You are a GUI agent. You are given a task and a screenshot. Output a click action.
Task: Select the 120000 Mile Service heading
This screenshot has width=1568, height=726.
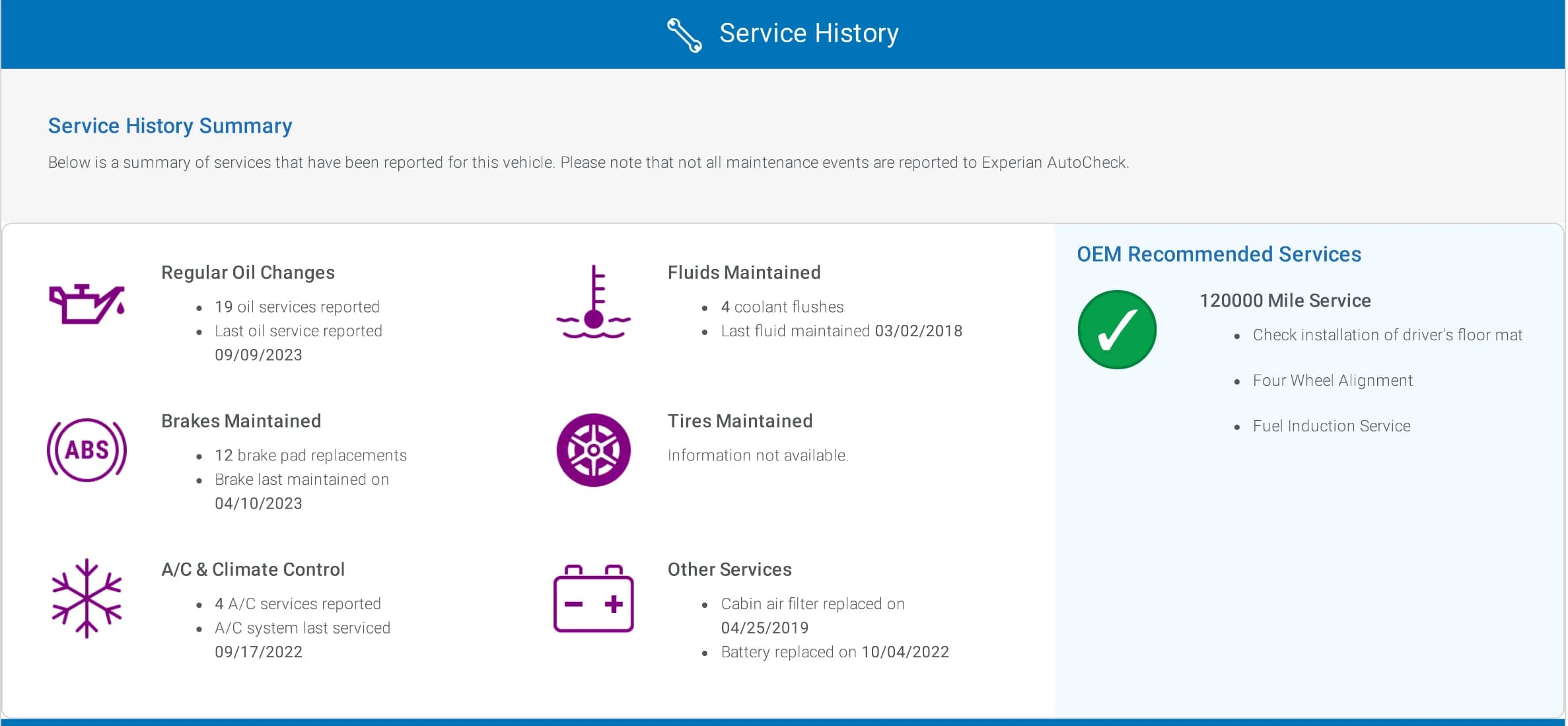click(x=1285, y=301)
